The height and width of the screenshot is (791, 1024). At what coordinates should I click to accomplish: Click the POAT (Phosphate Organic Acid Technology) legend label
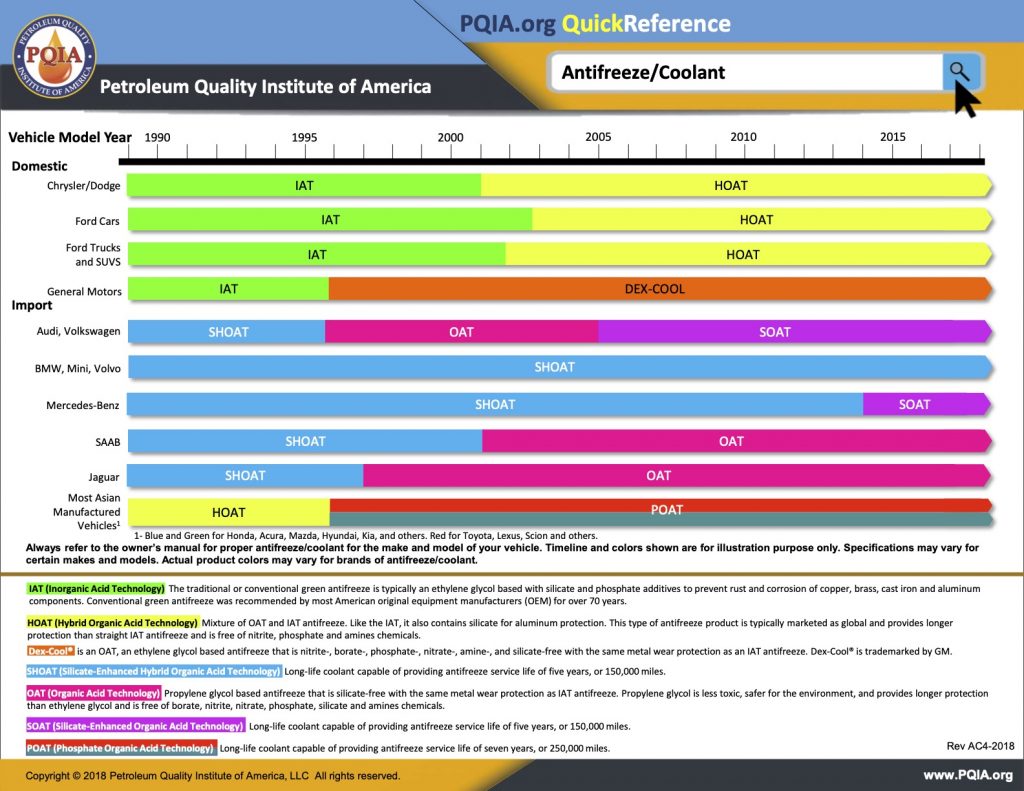point(121,748)
